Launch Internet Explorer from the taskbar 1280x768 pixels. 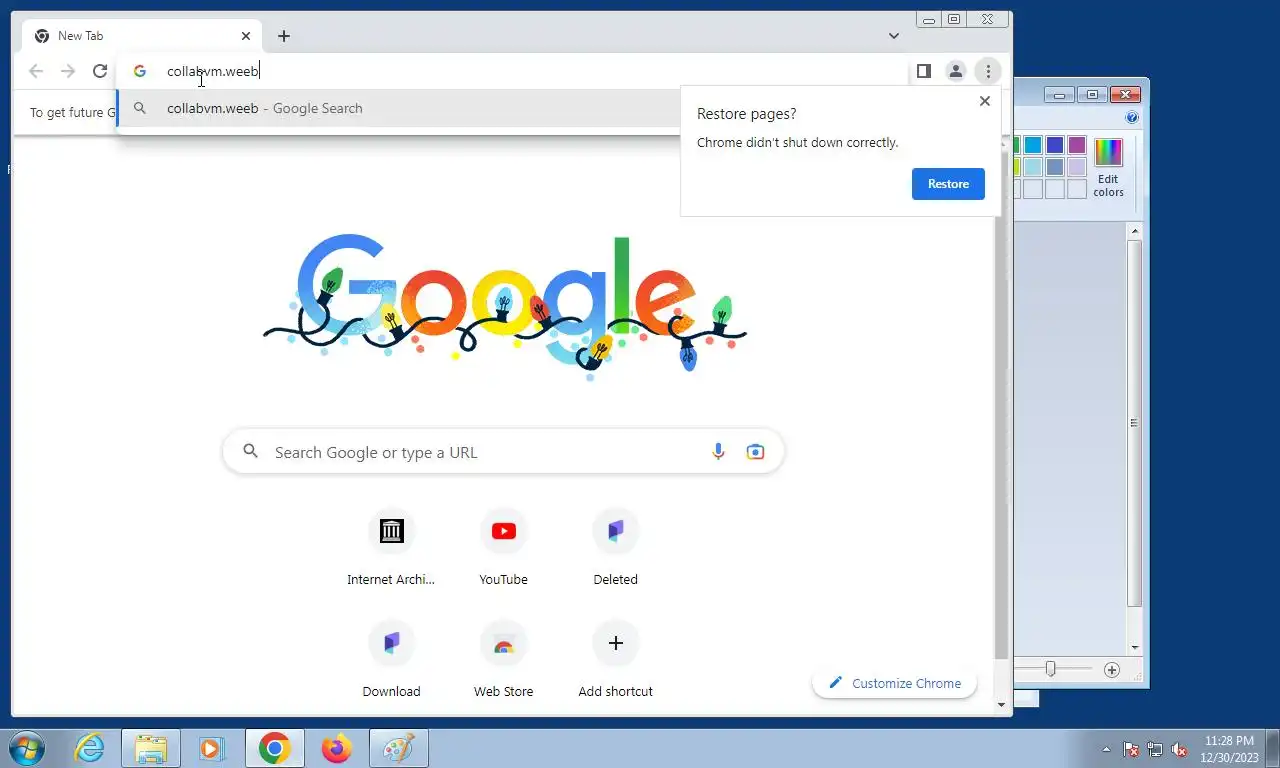click(x=90, y=748)
